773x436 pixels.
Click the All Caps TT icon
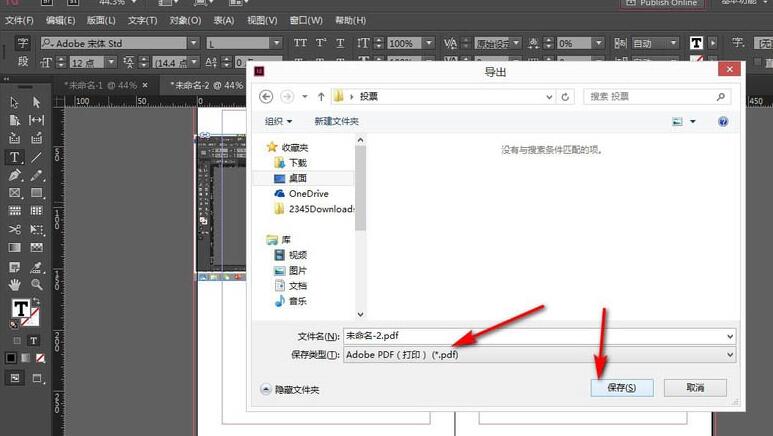click(x=300, y=43)
